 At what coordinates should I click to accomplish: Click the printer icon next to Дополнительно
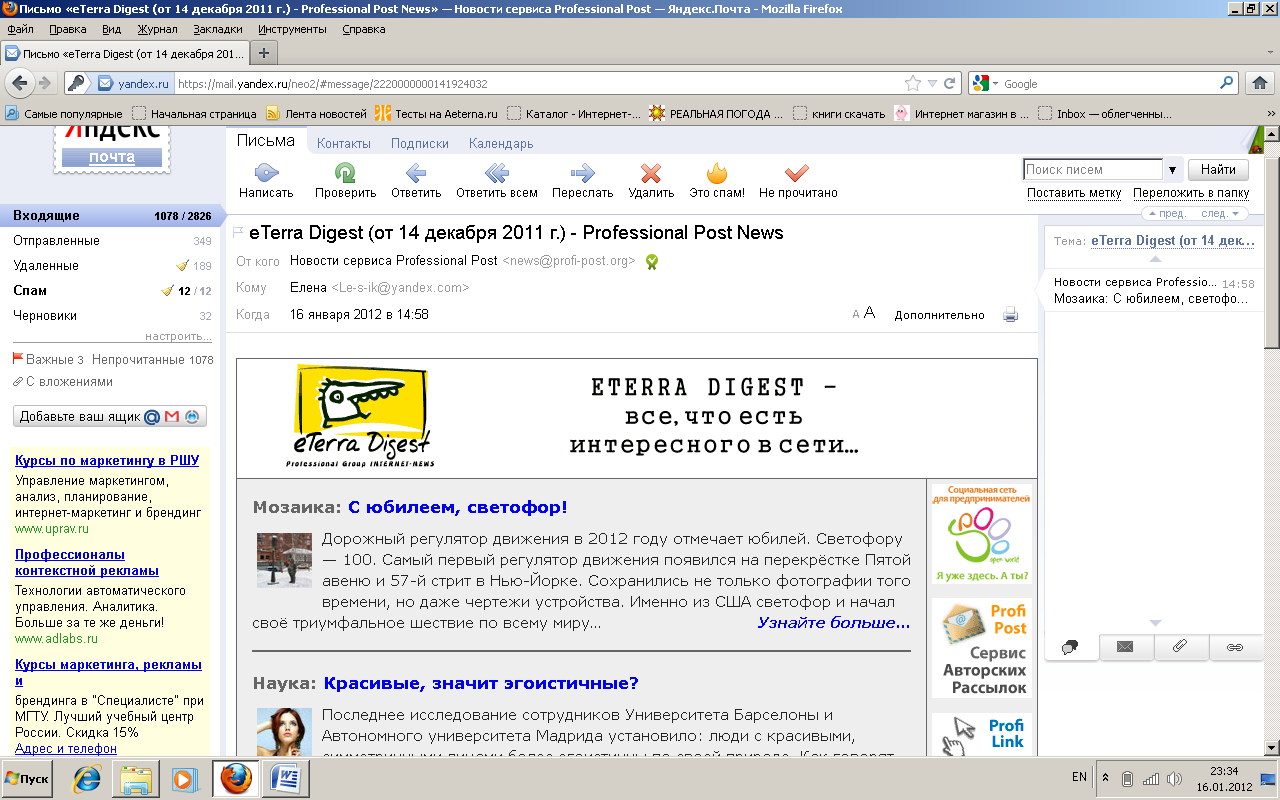coord(1010,314)
